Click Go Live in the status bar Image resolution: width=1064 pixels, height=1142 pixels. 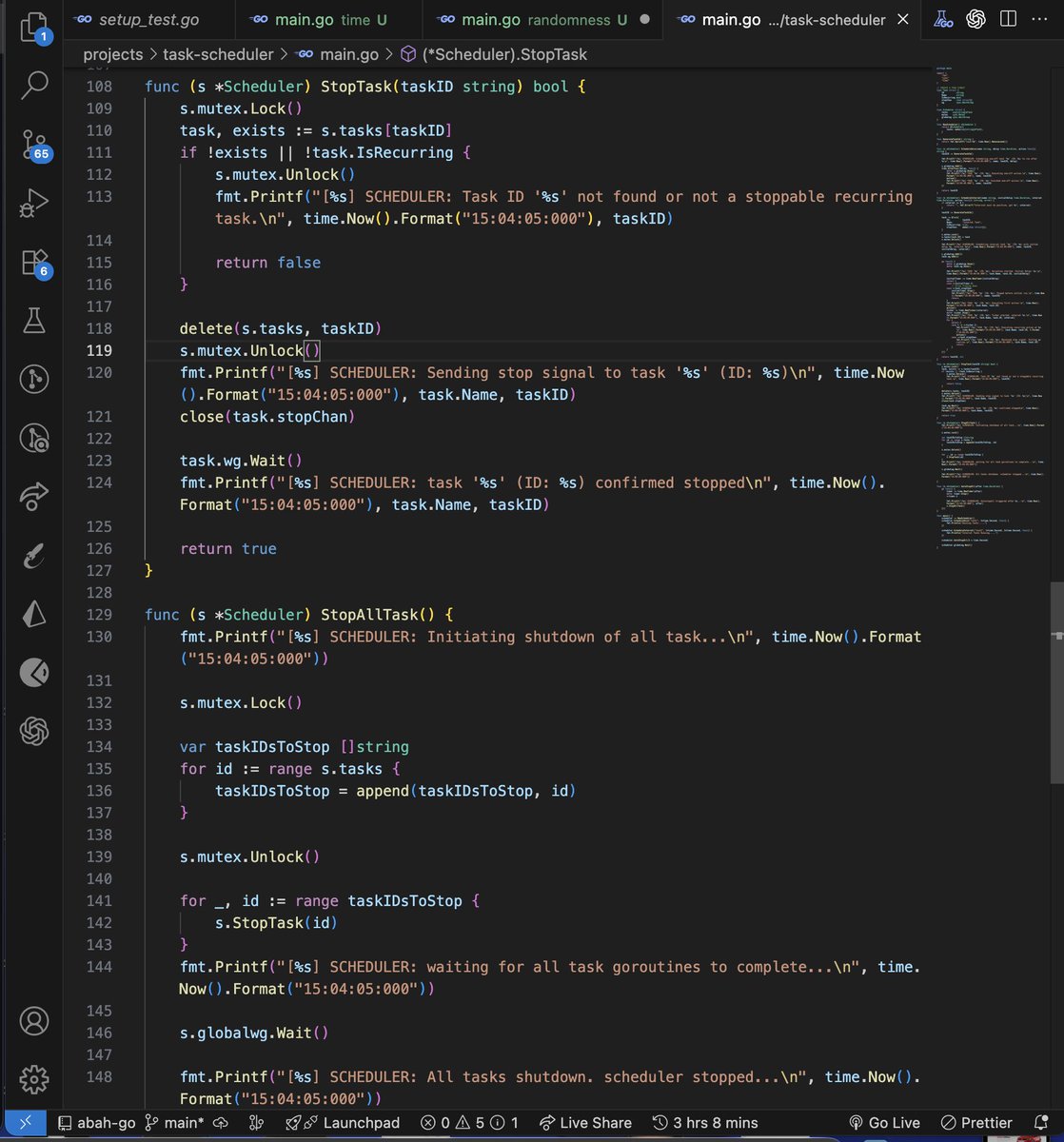[x=883, y=1123]
